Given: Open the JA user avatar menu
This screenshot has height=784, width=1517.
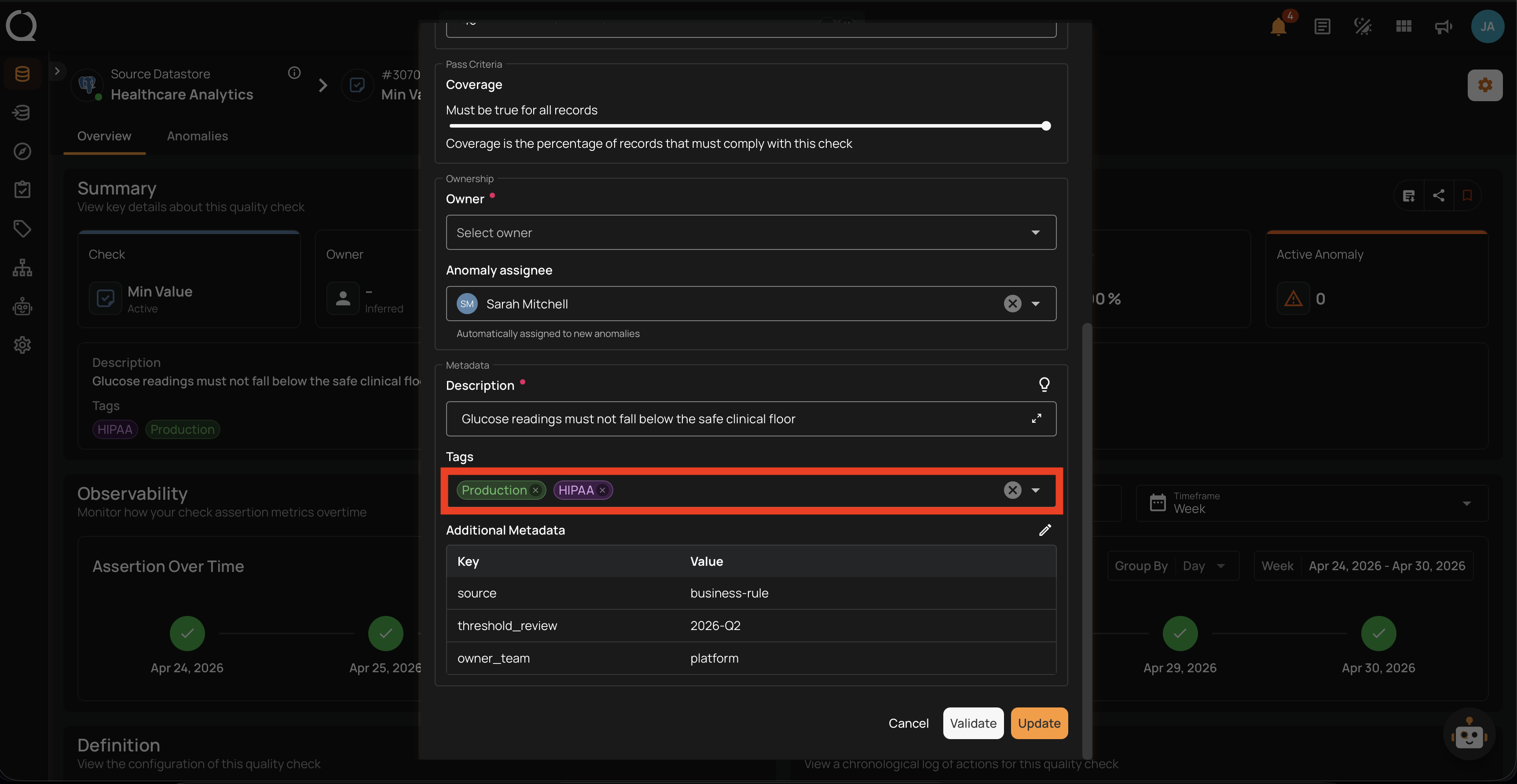Looking at the screenshot, I should [x=1487, y=26].
